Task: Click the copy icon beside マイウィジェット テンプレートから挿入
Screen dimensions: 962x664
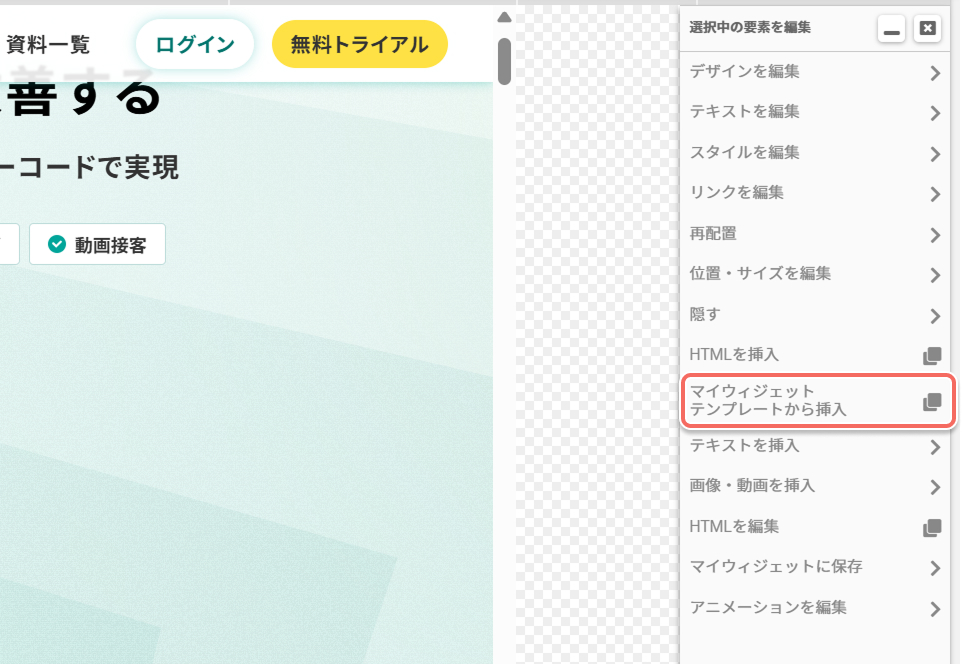Action: (932, 401)
